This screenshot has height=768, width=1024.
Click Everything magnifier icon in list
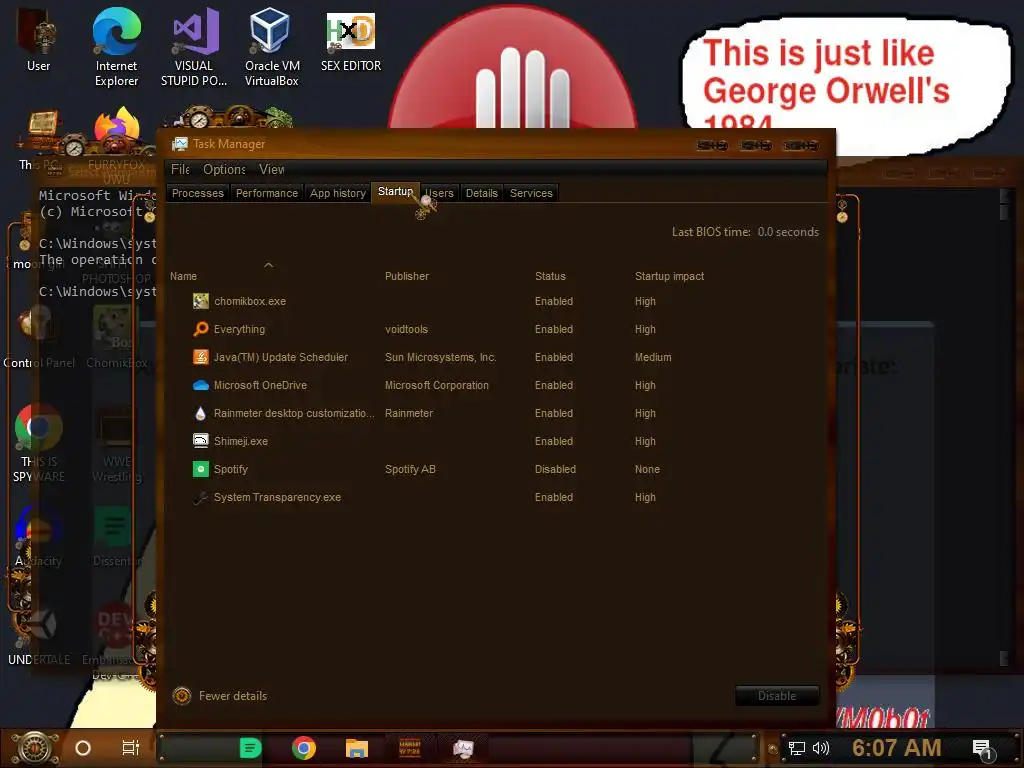[x=200, y=329]
